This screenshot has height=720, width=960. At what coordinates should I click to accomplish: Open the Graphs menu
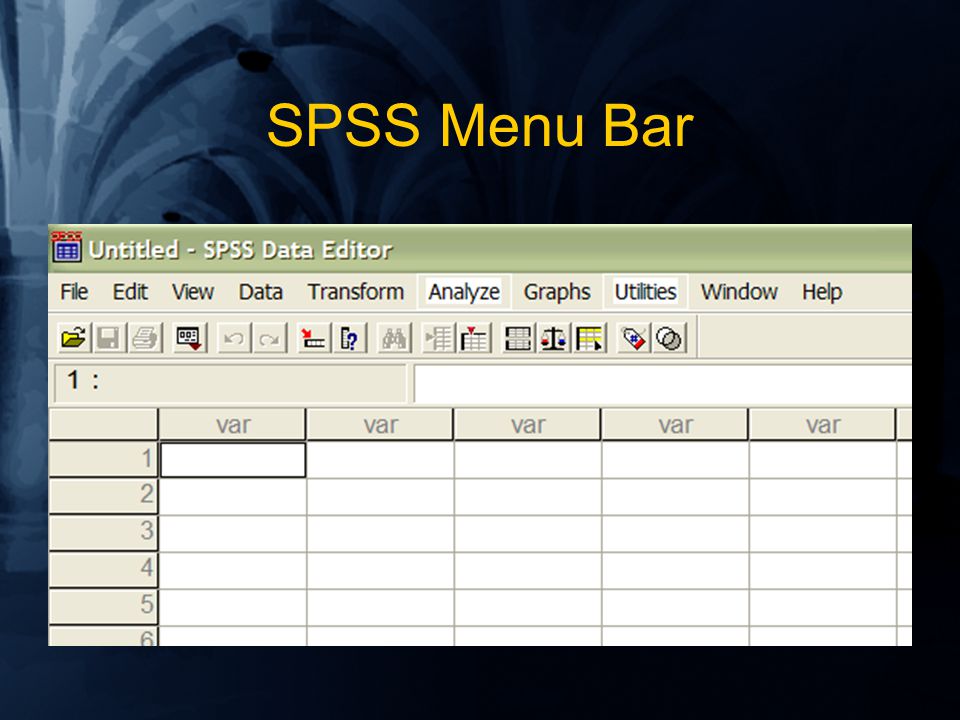pyautogui.click(x=557, y=292)
